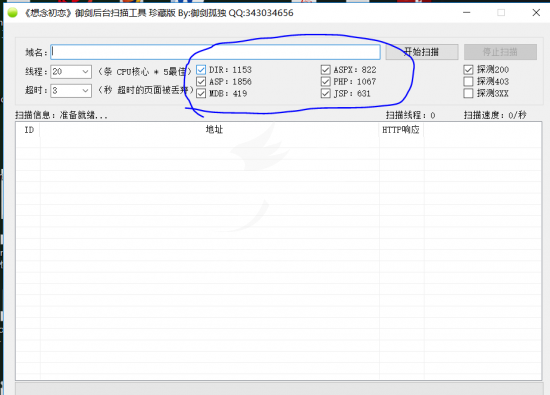Viewport: 550px width, 395px height.
Task: Click the 域名 domain input field
Action: click(215, 52)
